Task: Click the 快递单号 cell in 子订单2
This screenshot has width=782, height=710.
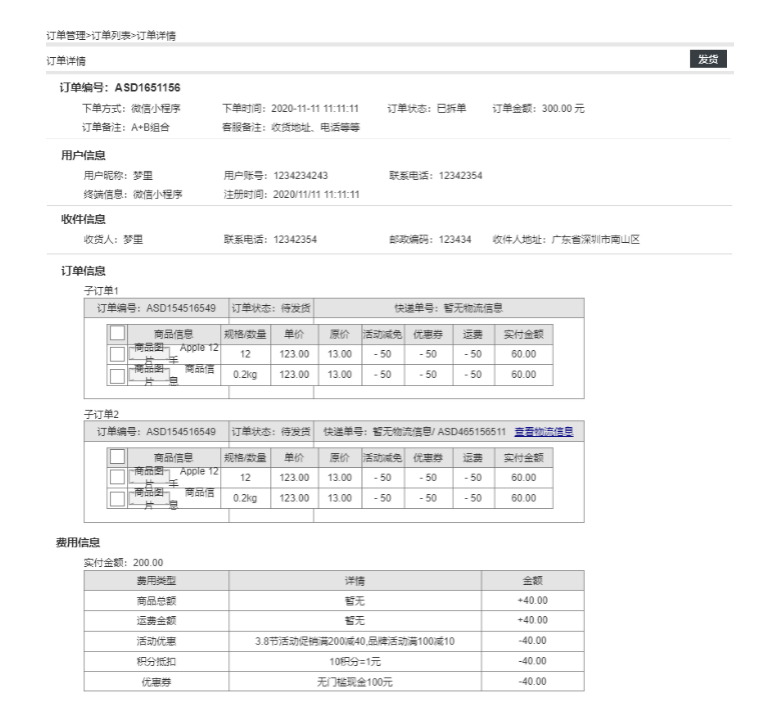Action: coord(415,432)
